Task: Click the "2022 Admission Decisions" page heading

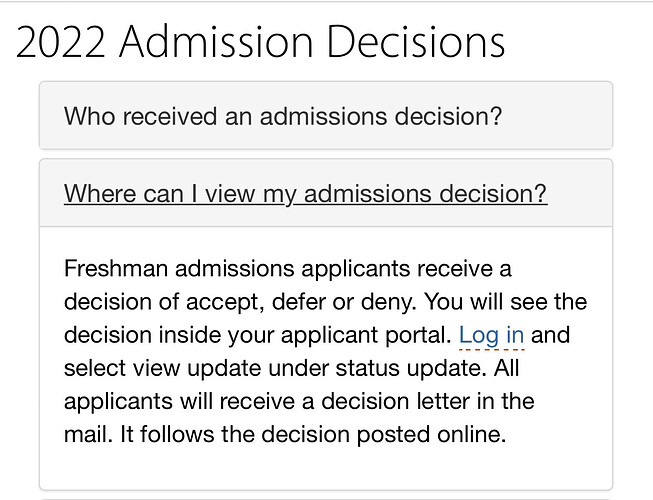Action: coord(261,42)
